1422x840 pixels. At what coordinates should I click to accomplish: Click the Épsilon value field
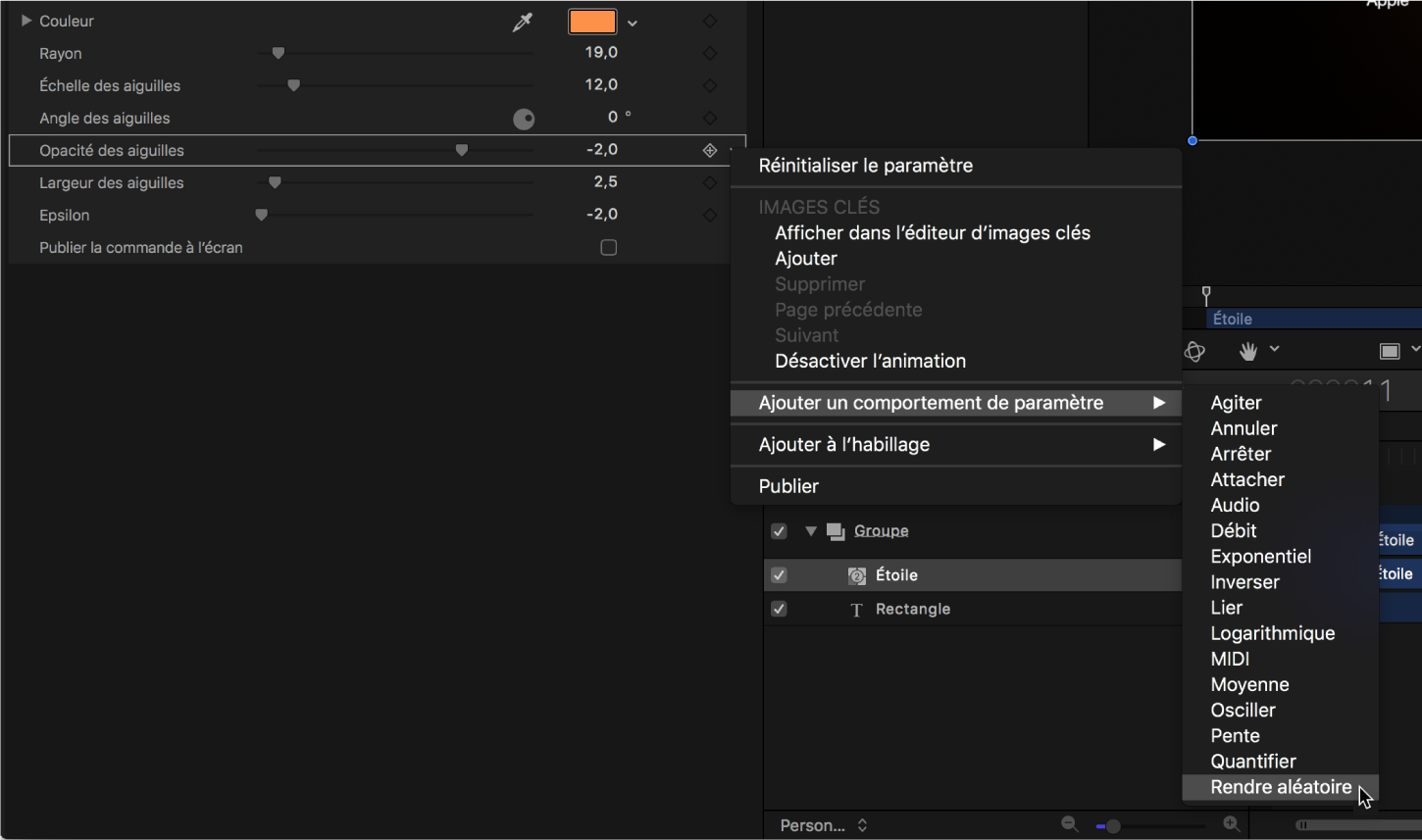601,215
